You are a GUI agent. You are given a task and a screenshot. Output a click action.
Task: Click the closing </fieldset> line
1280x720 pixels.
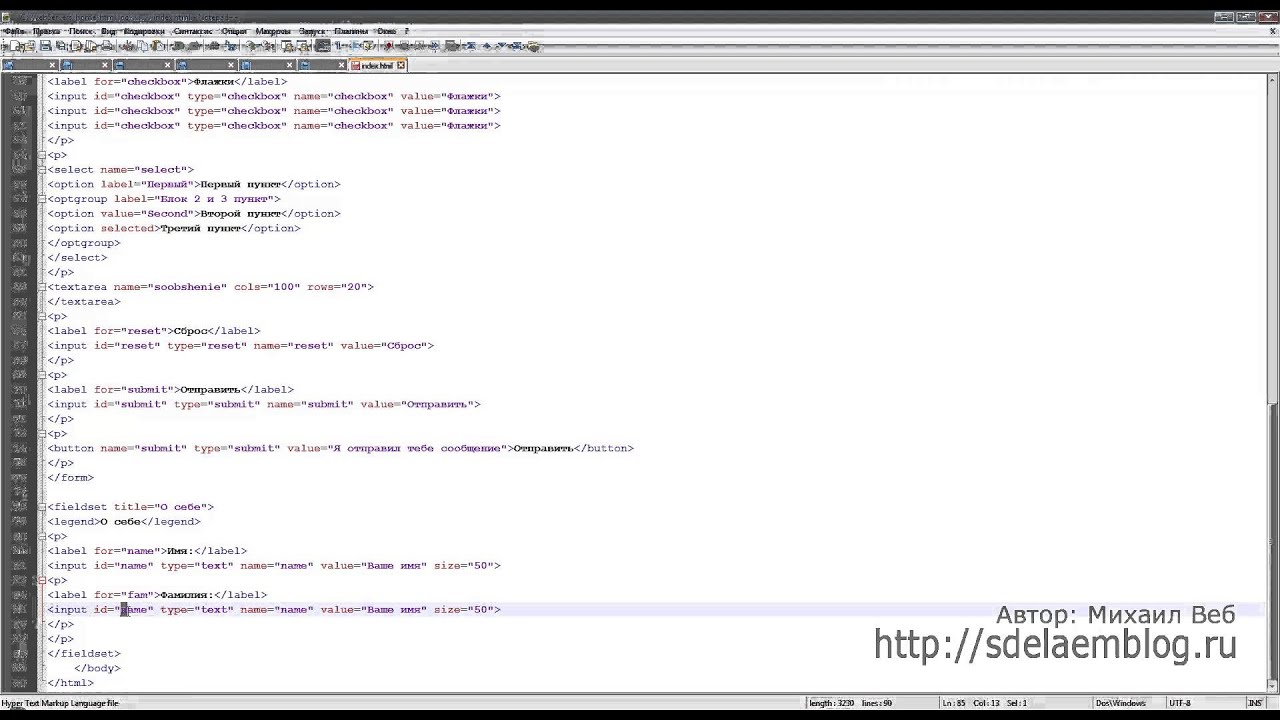point(84,653)
